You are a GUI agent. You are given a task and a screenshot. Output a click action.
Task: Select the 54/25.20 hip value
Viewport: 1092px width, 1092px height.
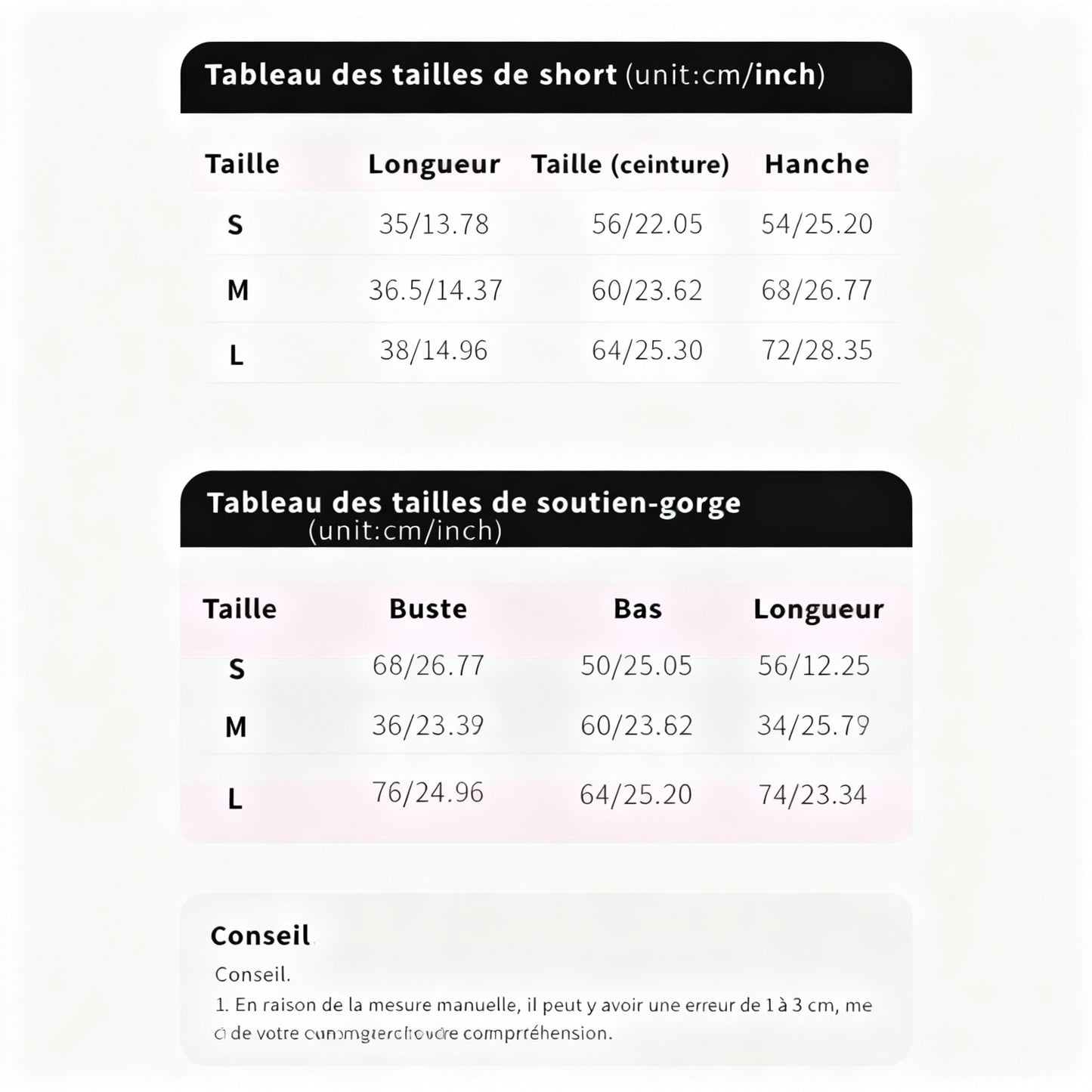coord(816,224)
